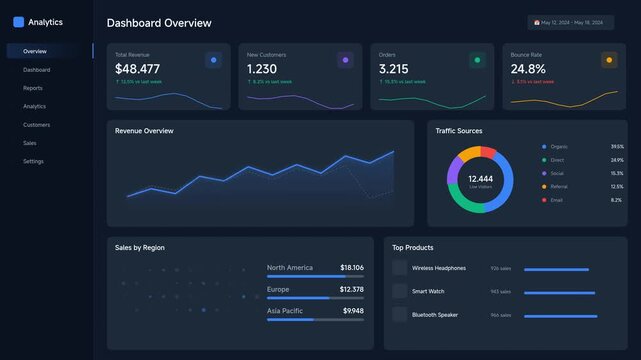
Task: Click the blue Analytics logo square
Action: [x=18, y=22]
